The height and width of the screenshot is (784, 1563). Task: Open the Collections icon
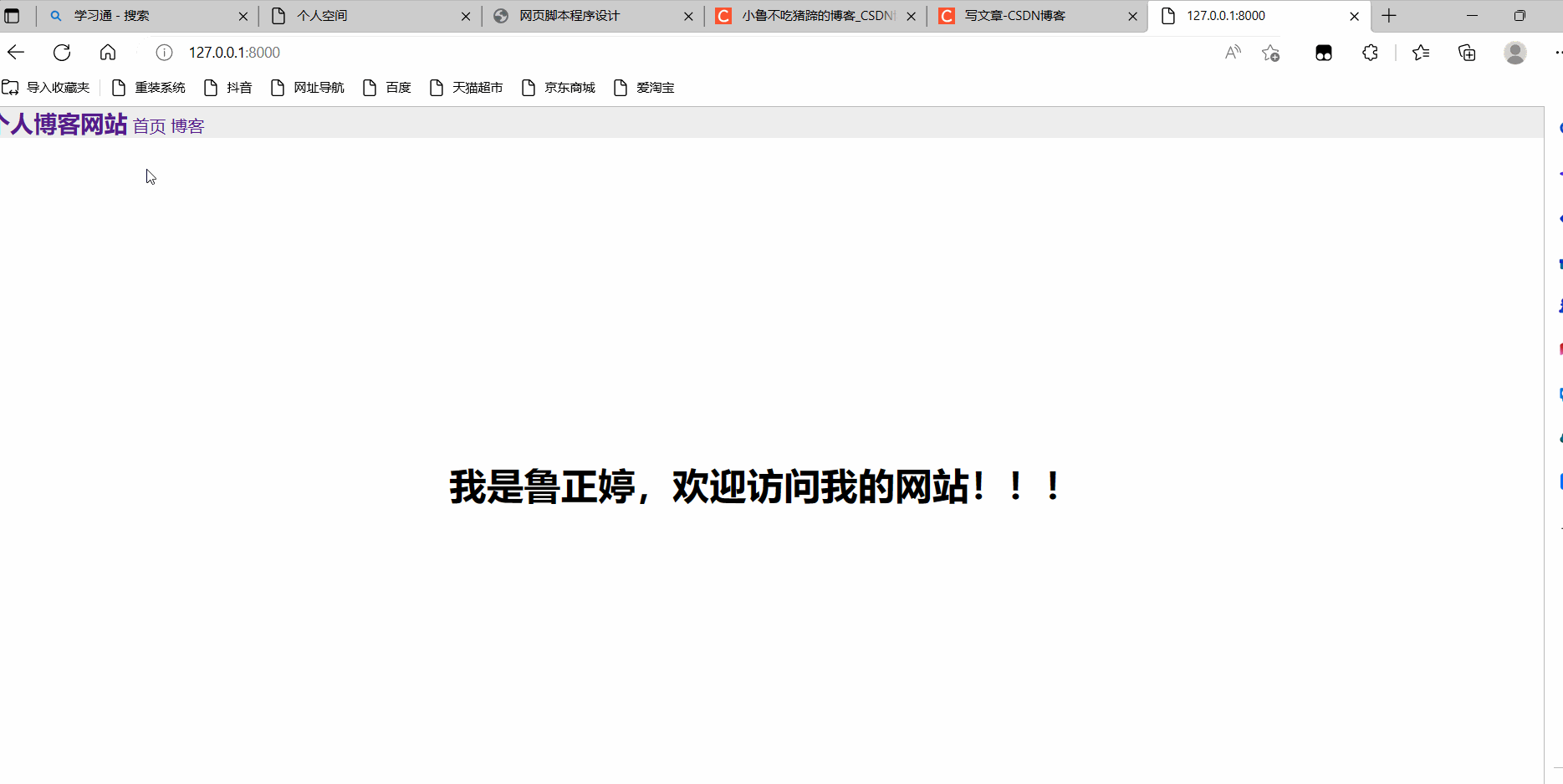pos(1467,53)
